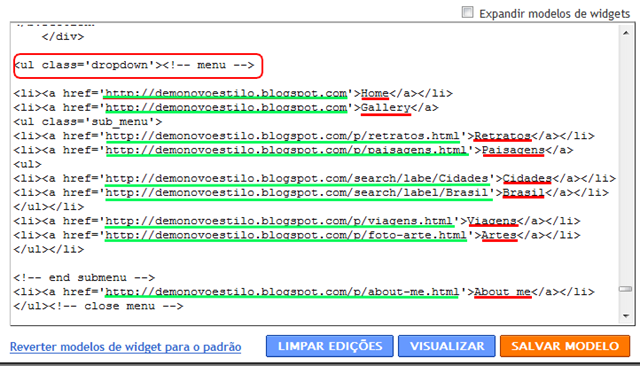This screenshot has height=366, width=640.
Task: Click the VISUALIZAR button
Action: 447,346
